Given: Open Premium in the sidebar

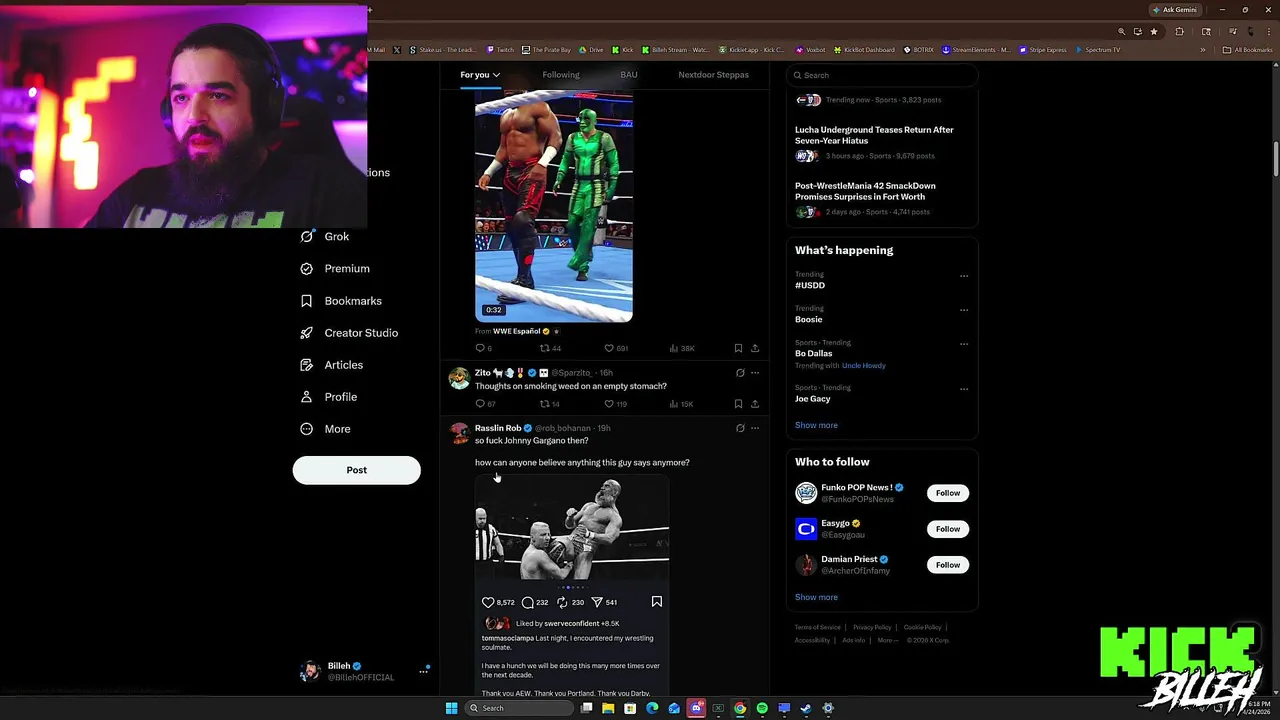Looking at the screenshot, I should click(335, 269).
